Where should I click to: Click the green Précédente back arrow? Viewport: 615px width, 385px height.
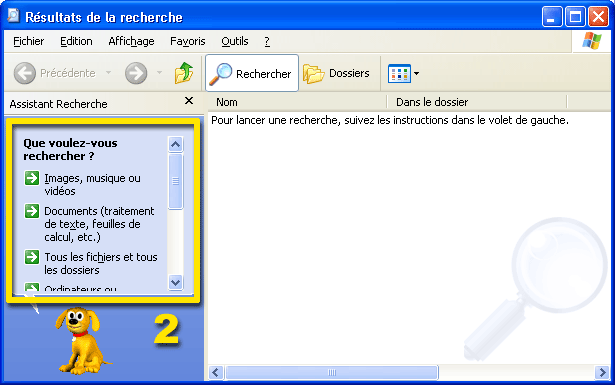(25, 73)
